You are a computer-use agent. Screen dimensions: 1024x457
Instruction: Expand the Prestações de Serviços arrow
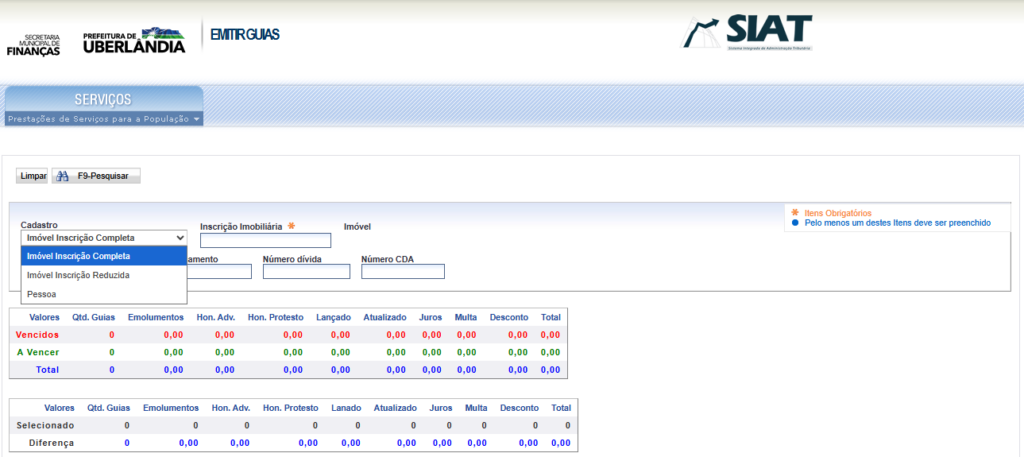(198, 119)
